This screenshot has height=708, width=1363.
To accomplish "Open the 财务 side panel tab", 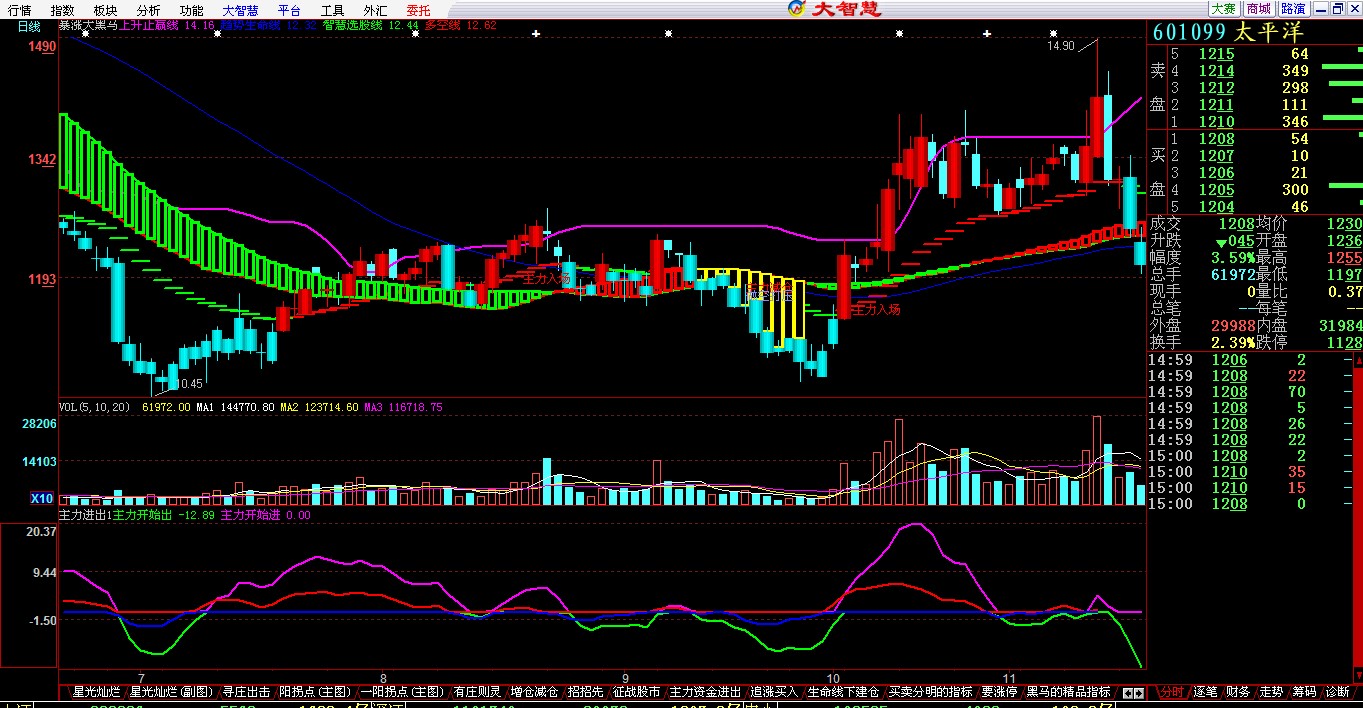I will pyautogui.click(x=1238, y=691).
